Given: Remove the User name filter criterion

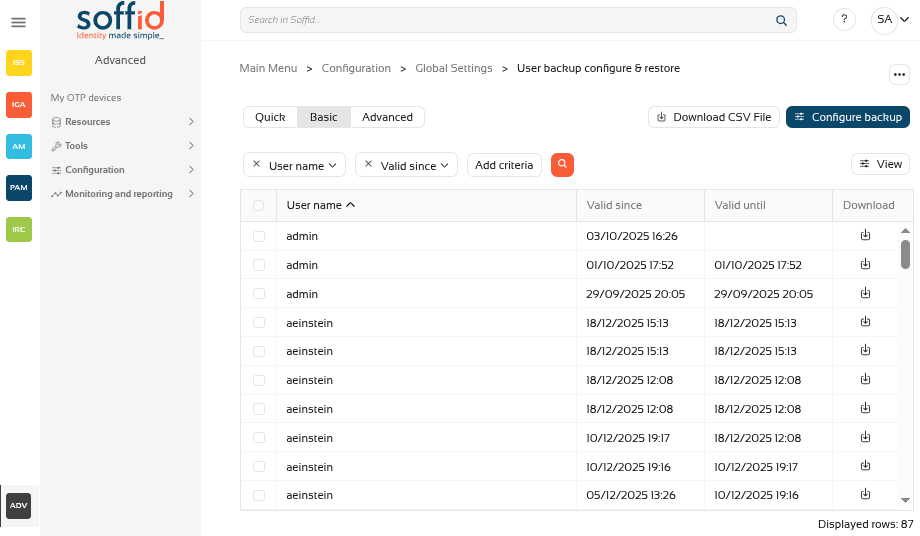Looking at the screenshot, I should [256, 164].
